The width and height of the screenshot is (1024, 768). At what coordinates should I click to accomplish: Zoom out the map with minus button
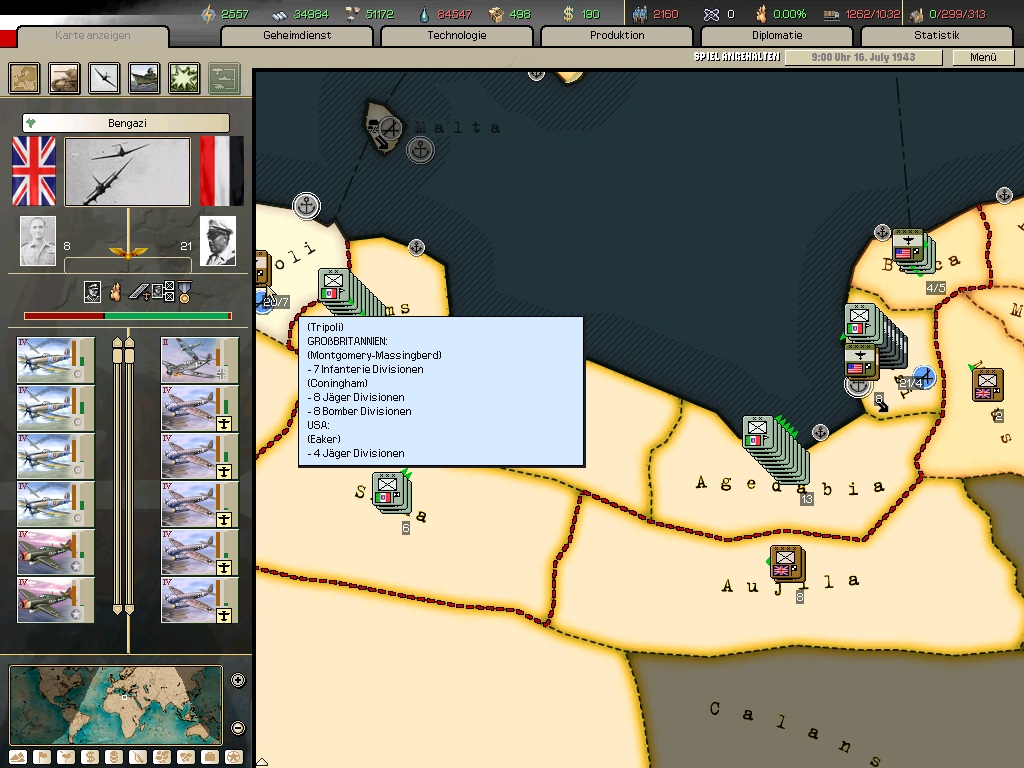click(238, 728)
